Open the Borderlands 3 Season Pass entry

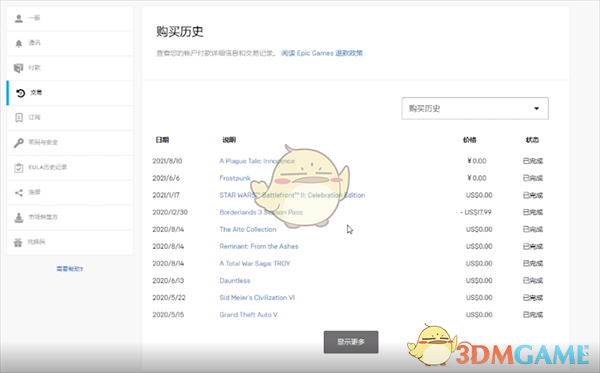[261, 212]
